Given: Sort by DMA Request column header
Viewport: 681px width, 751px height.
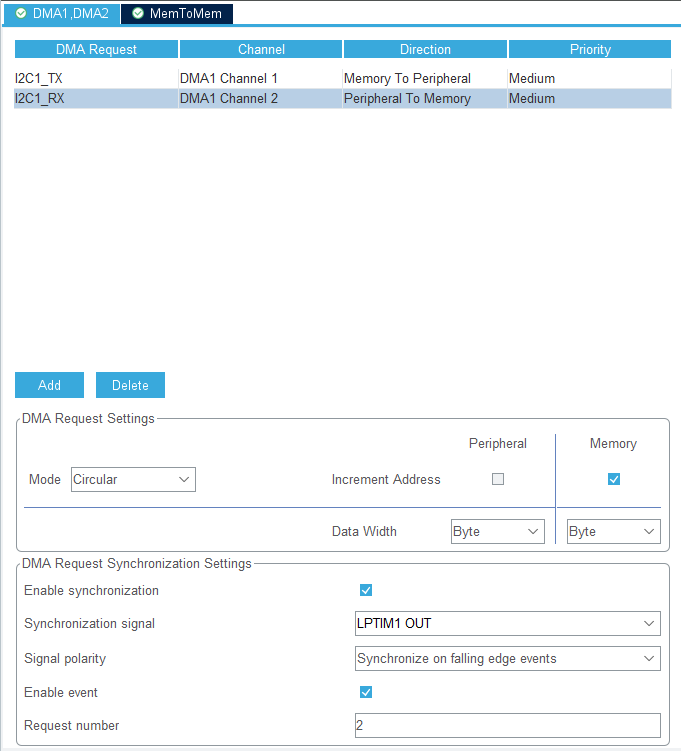Looking at the screenshot, I should click(96, 49).
